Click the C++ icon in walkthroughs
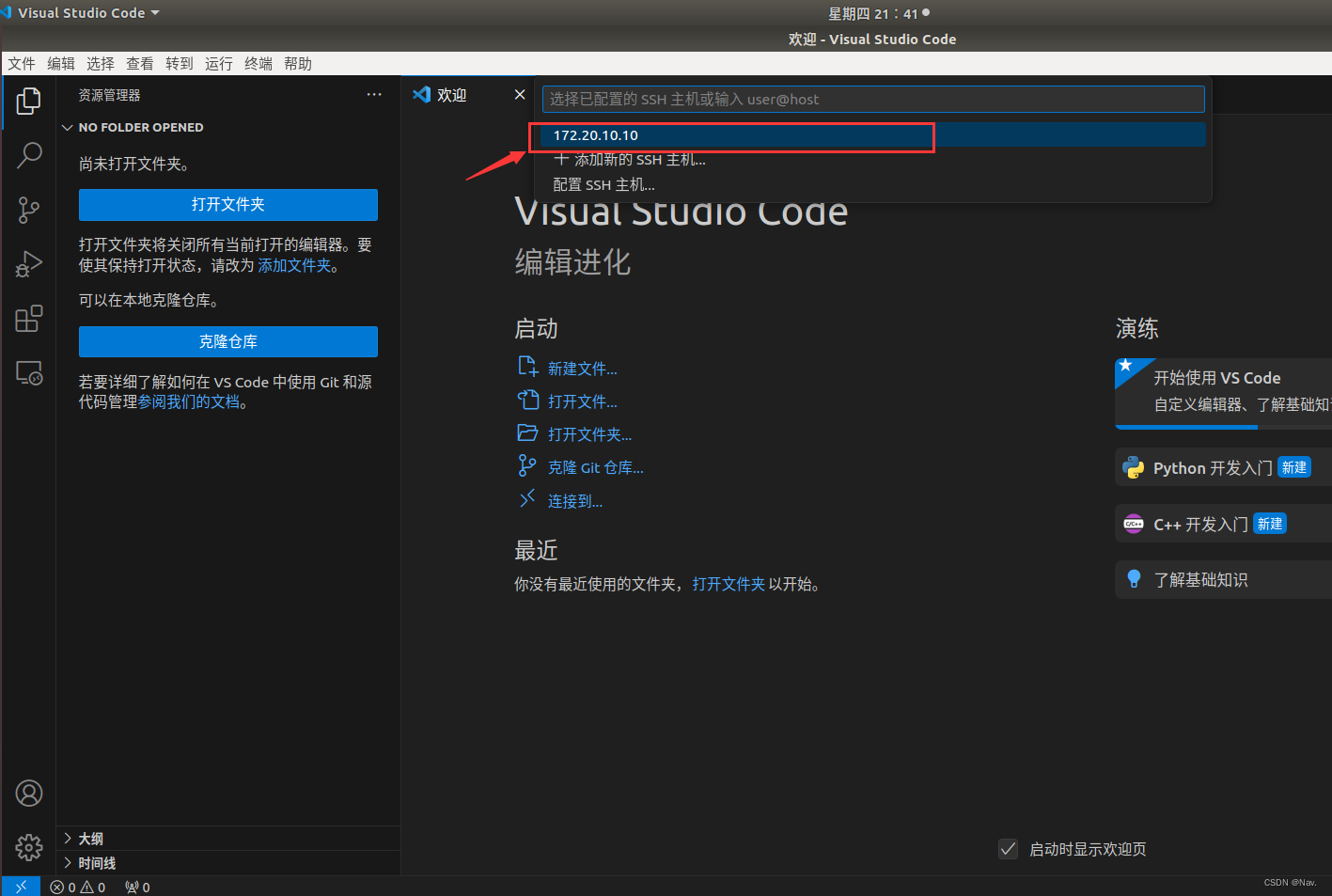The image size is (1332, 896). (1134, 524)
